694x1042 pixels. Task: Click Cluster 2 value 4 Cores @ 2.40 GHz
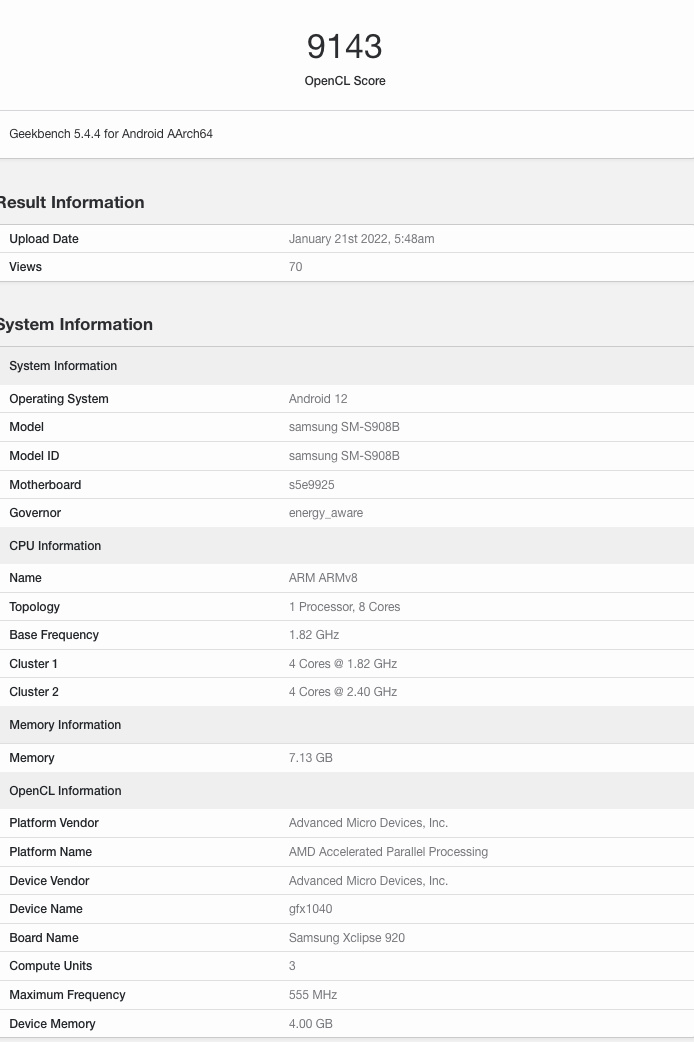(x=343, y=692)
